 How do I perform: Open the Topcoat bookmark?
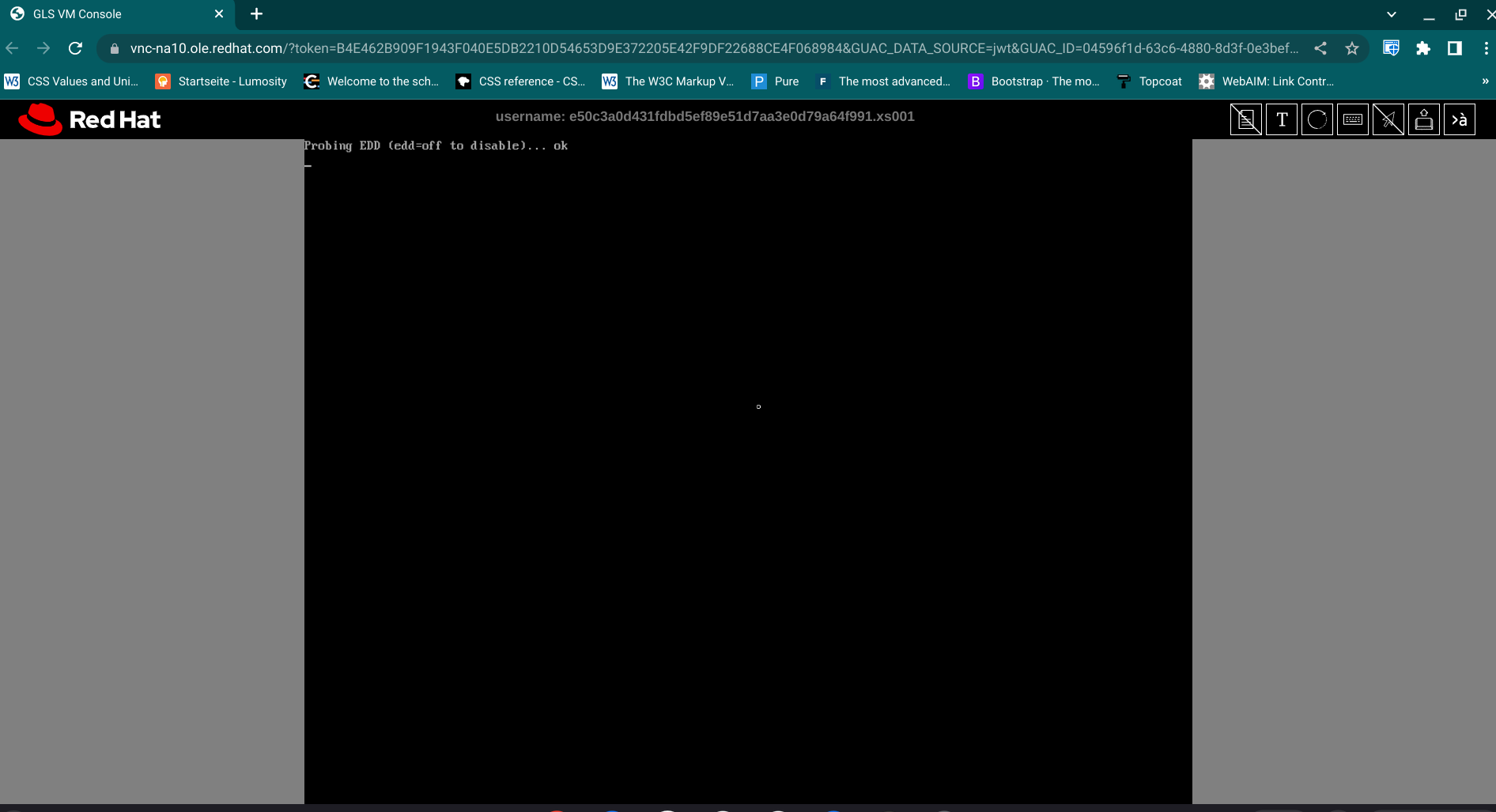[1148, 81]
